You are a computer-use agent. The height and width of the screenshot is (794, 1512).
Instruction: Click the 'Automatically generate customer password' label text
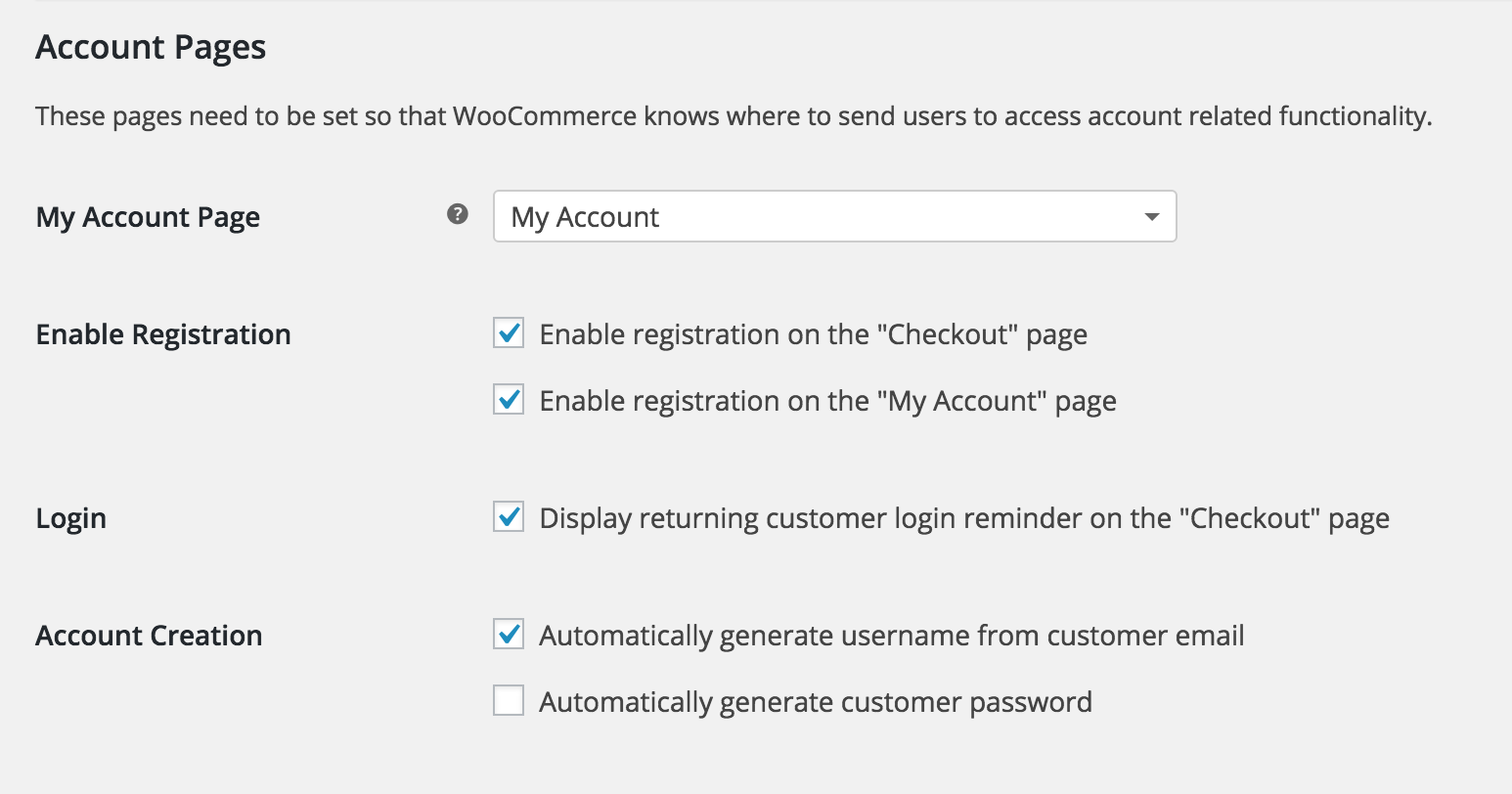[x=815, y=702]
